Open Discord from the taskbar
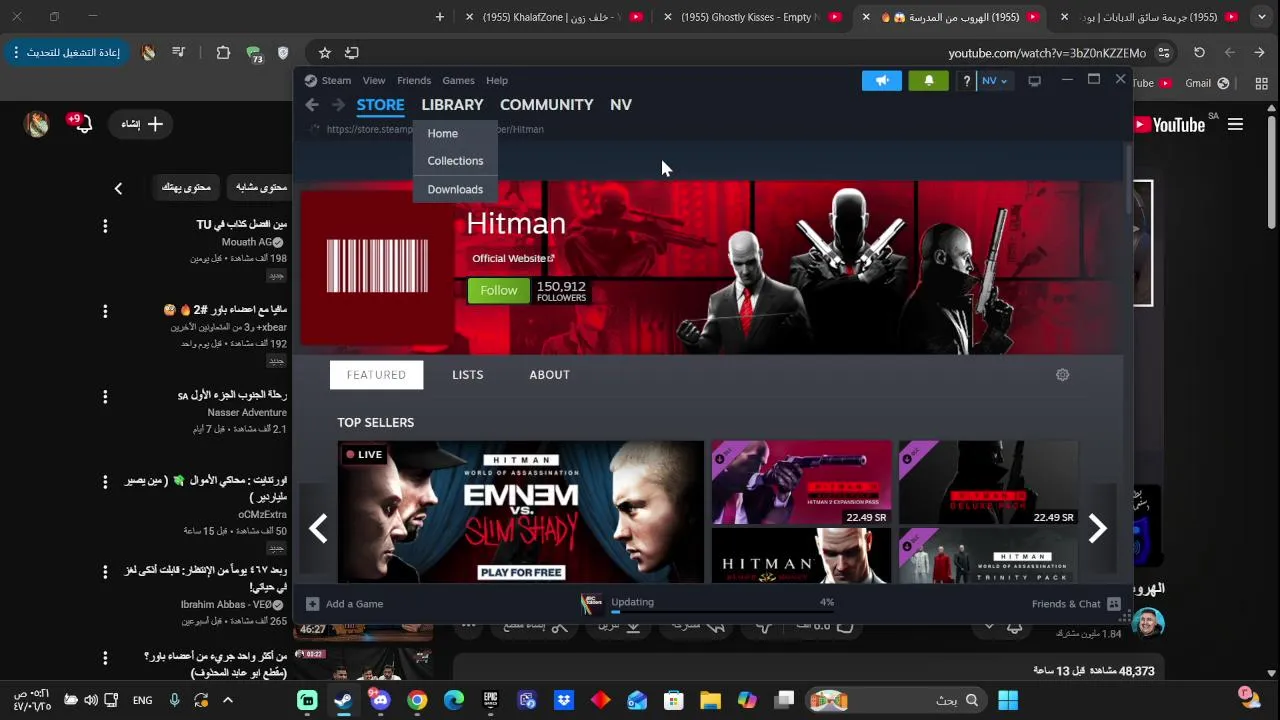The image size is (1280, 720). tap(380, 700)
